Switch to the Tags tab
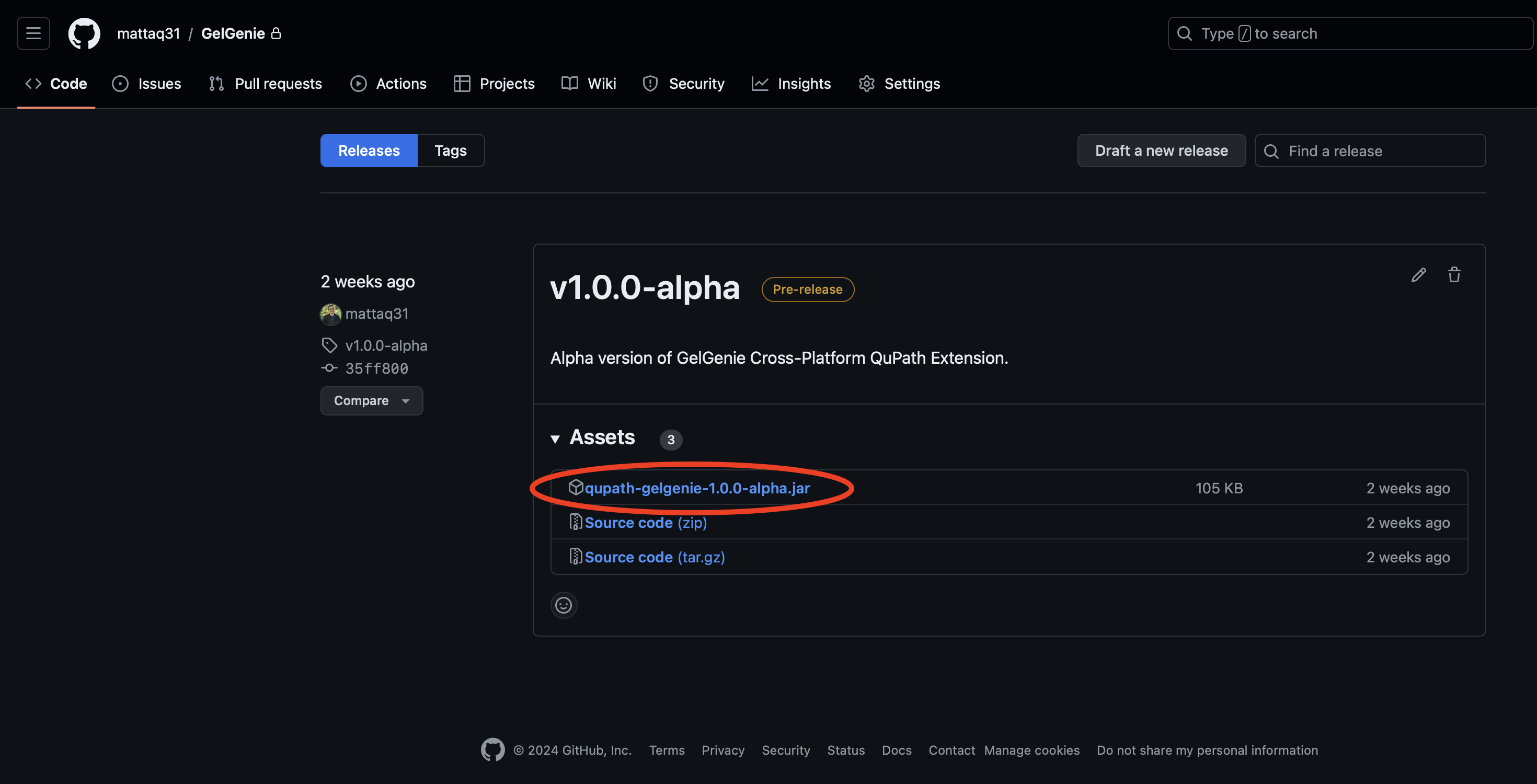 coord(450,150)
